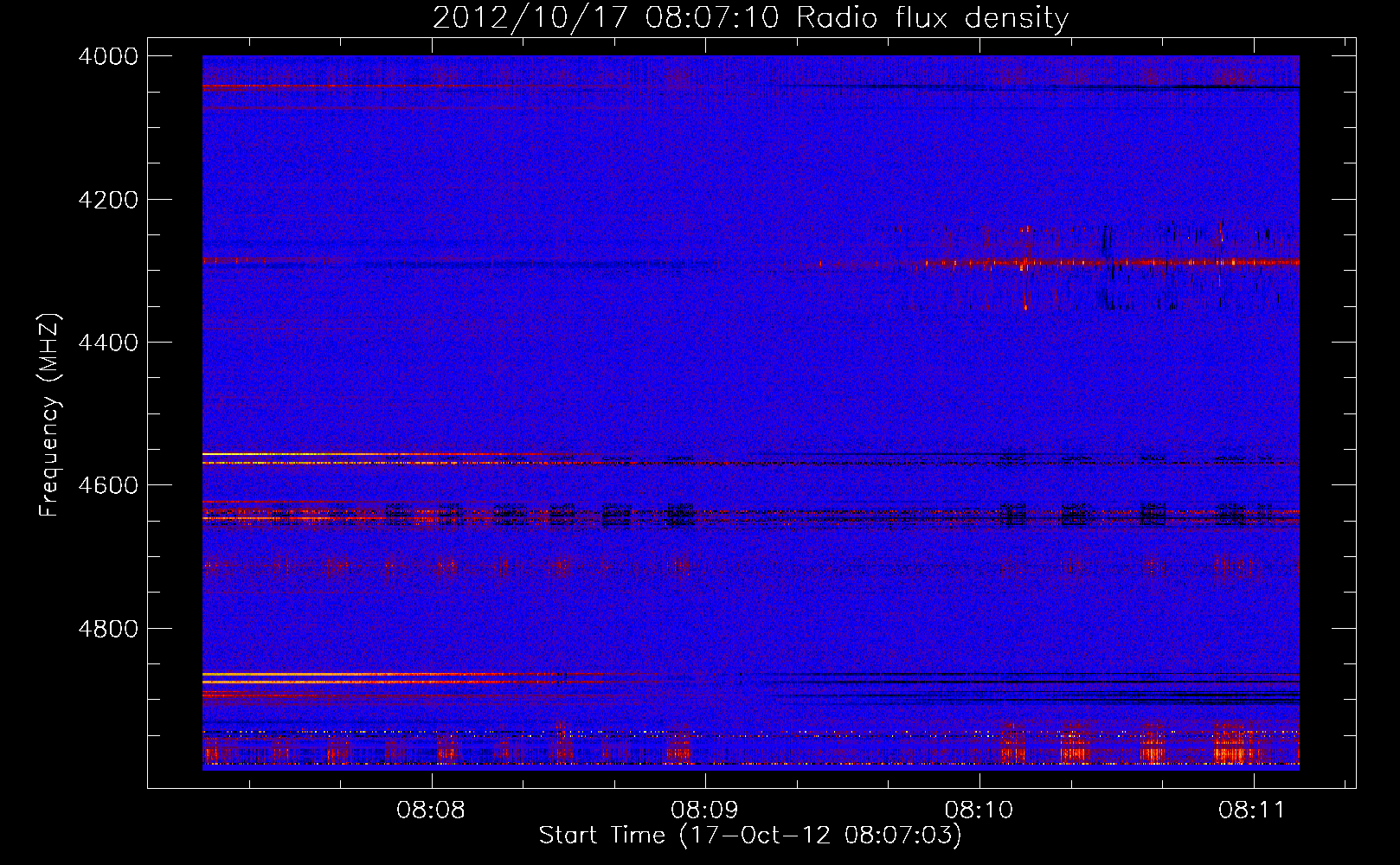The height and width of the screenshot is (865, 1400).
Task: Click the 08:09 time tick label
Action: tap(705, 811)
